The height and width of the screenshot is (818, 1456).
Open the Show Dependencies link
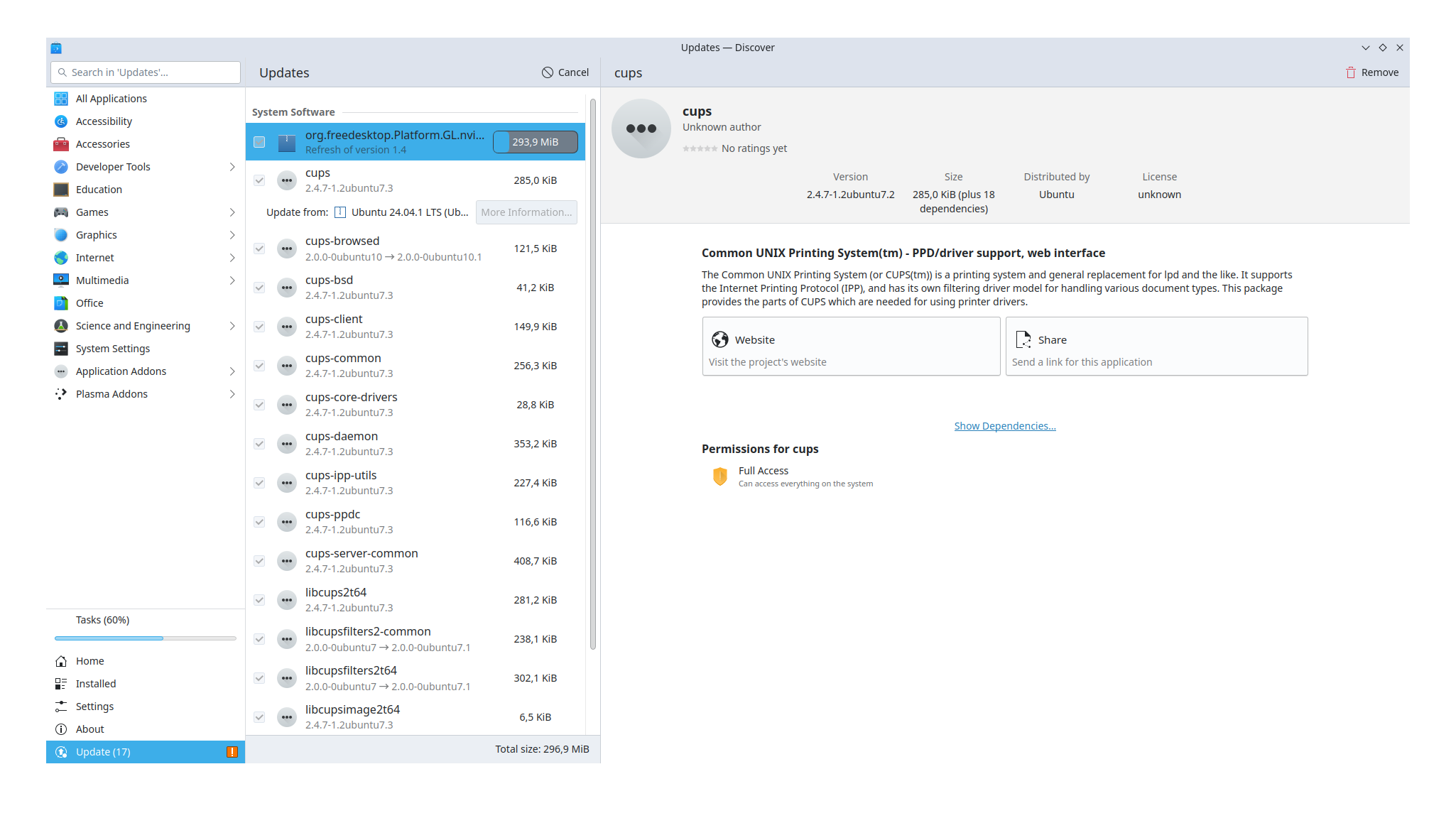tap(1004, 426)
